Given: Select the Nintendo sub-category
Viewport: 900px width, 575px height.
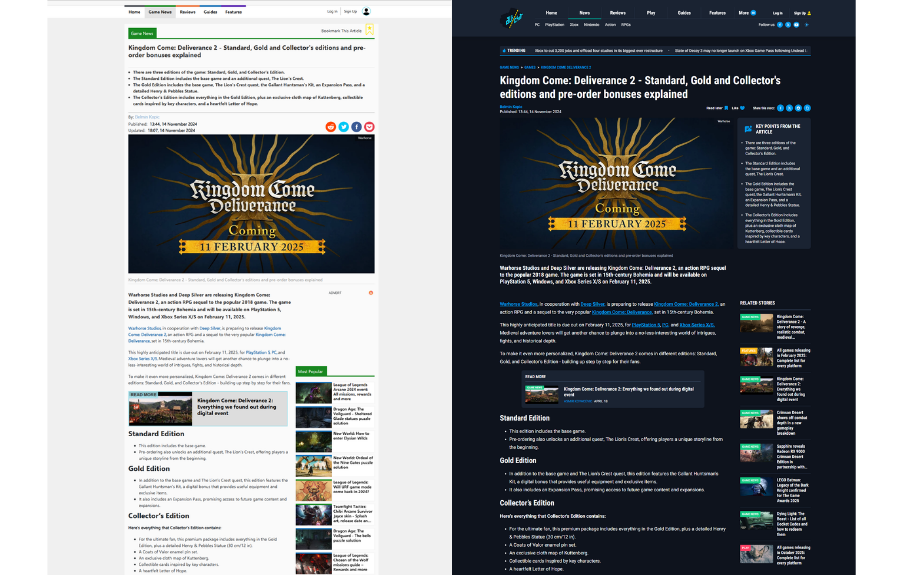Looking at the screenshot, I should click(591, 25).
